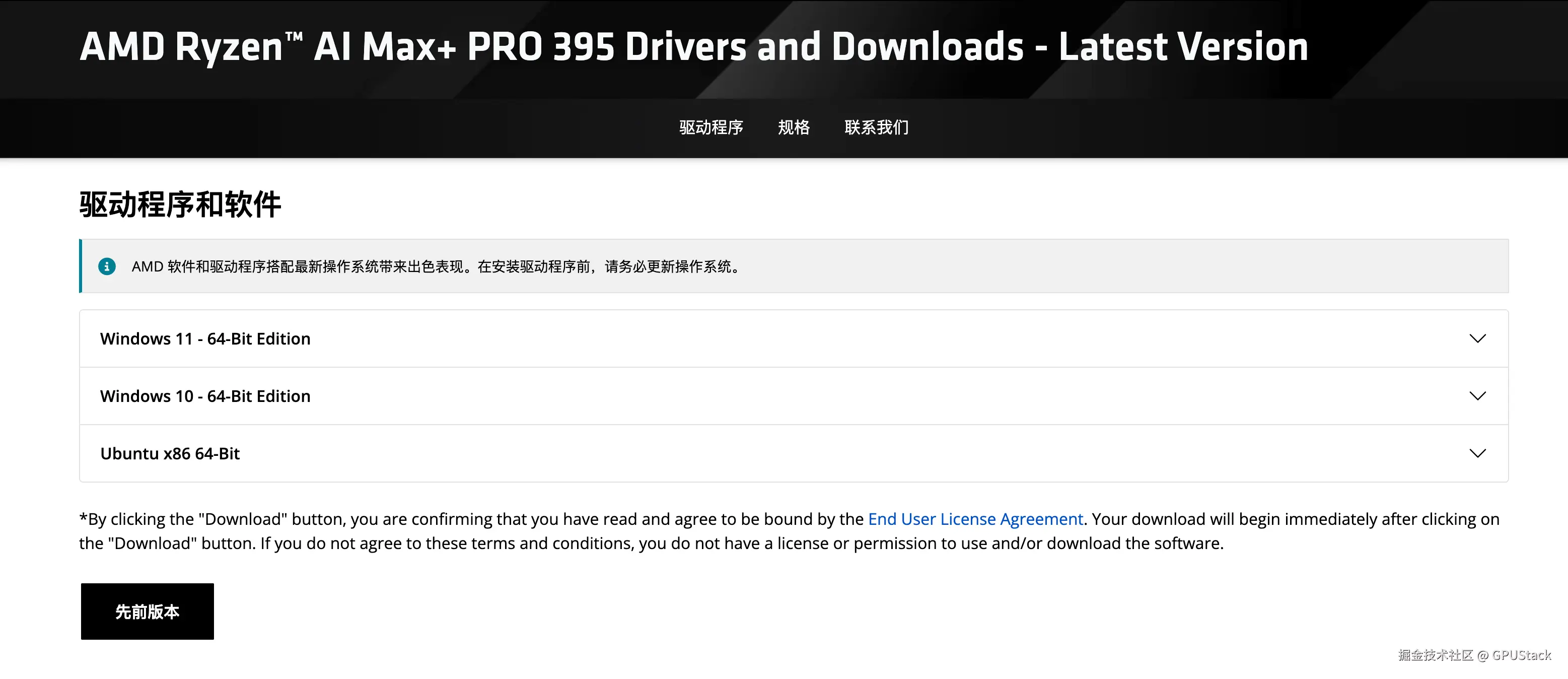1568x679 pixels.
Task: Click the info icon in notice banner
Action: click(x=107, y=266)
